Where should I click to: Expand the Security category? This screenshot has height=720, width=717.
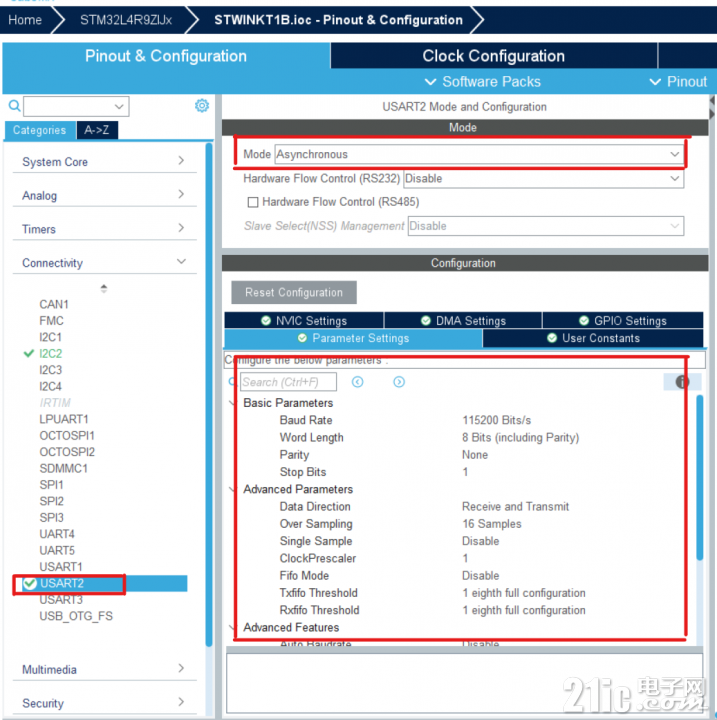click(105, 703)
